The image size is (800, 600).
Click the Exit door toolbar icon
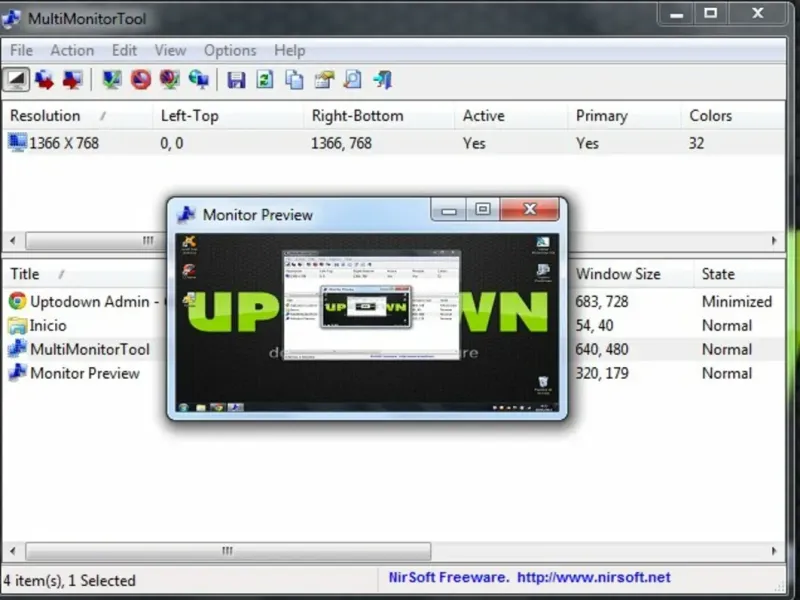[382, 80]
